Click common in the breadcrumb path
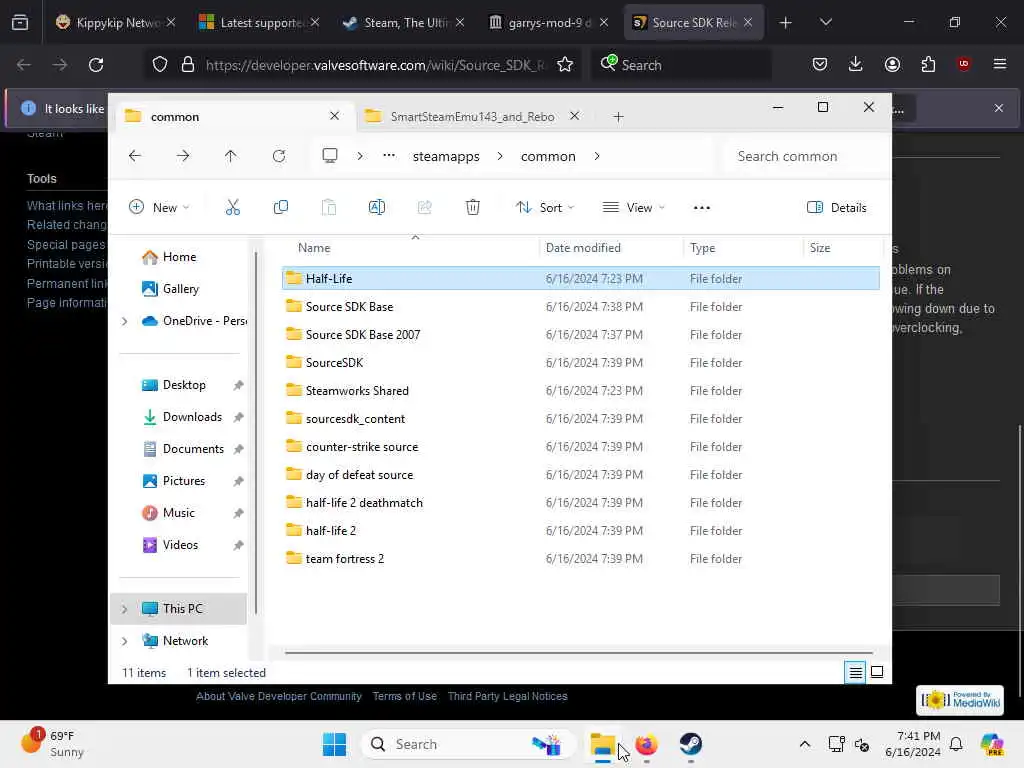Image resolution: width=1024 pixels, height=768 pixels. click(x=548, y=156)
